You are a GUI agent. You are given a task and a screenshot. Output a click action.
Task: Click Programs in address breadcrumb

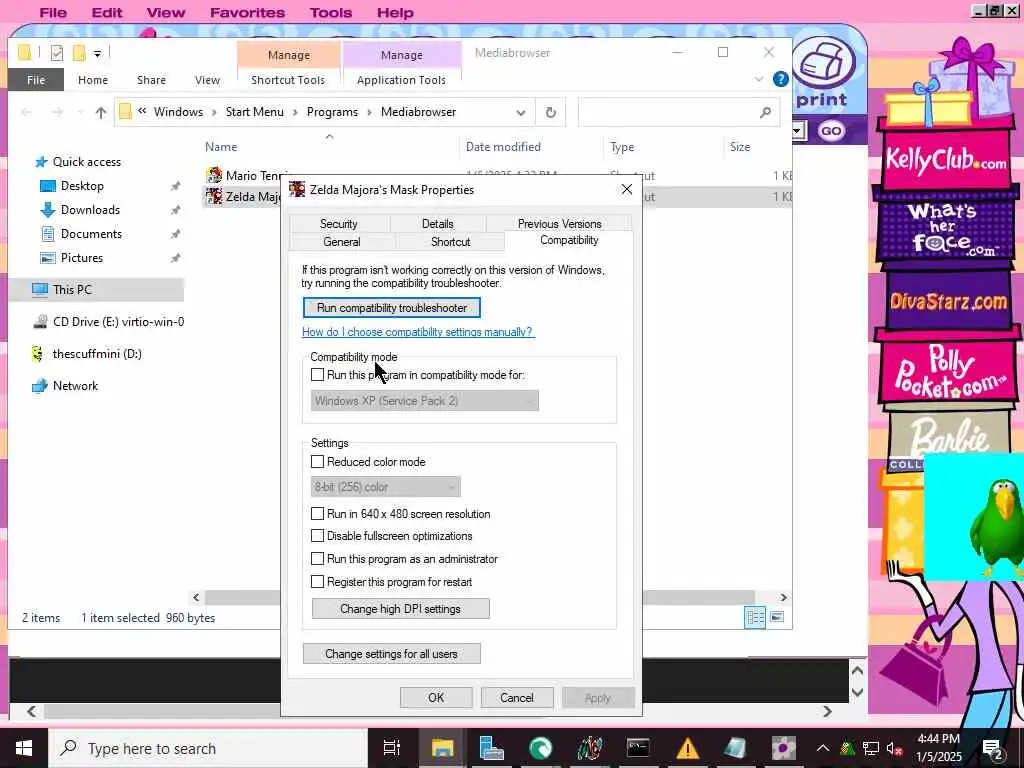[332, 112]
